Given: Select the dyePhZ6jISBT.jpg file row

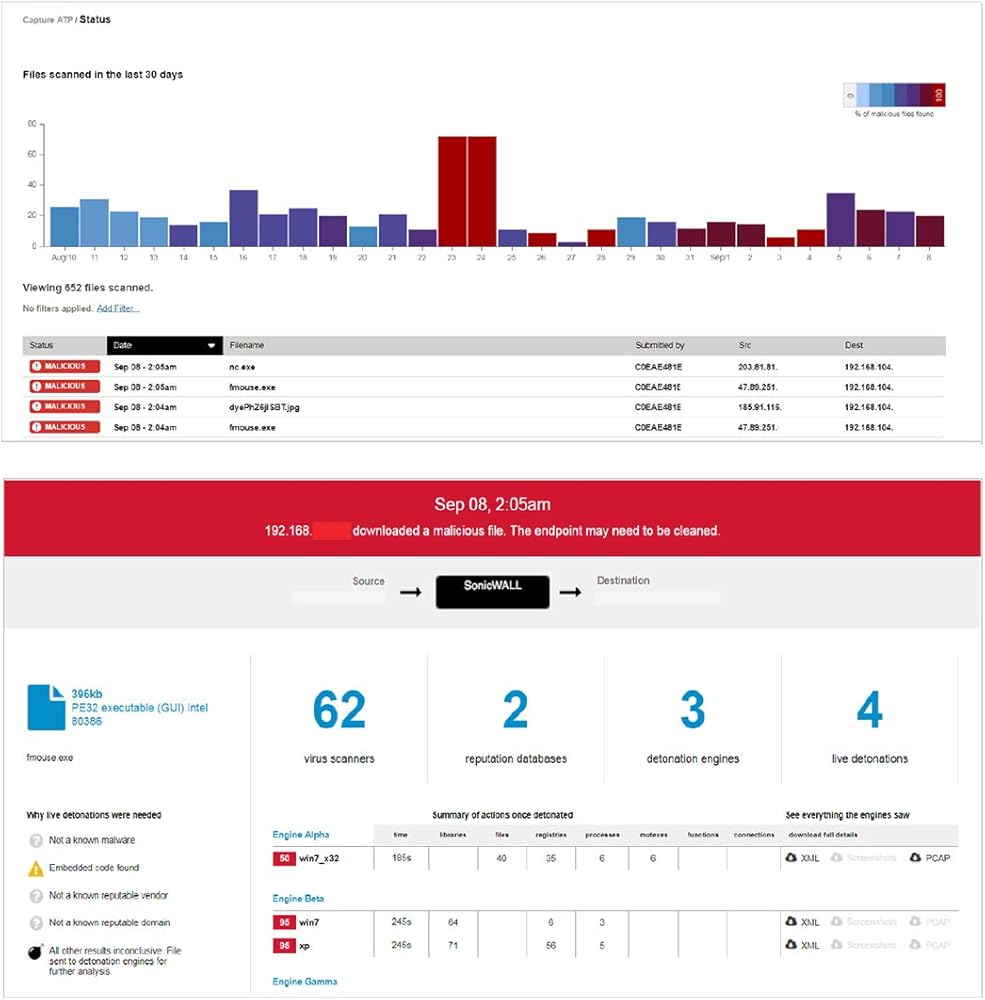Looking at the screenshot, I should (x=266, y=407).
